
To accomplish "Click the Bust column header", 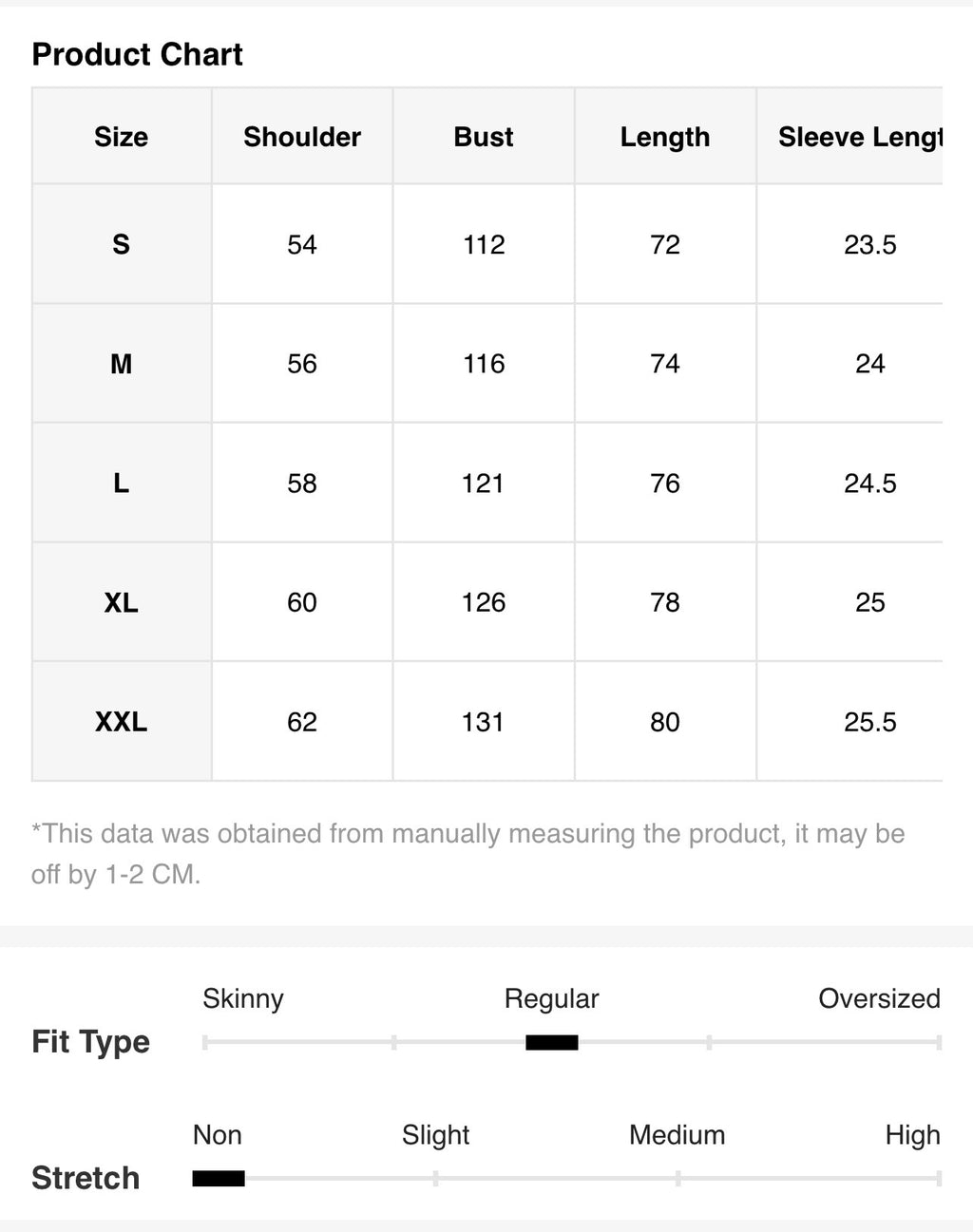I will [484, 137].
